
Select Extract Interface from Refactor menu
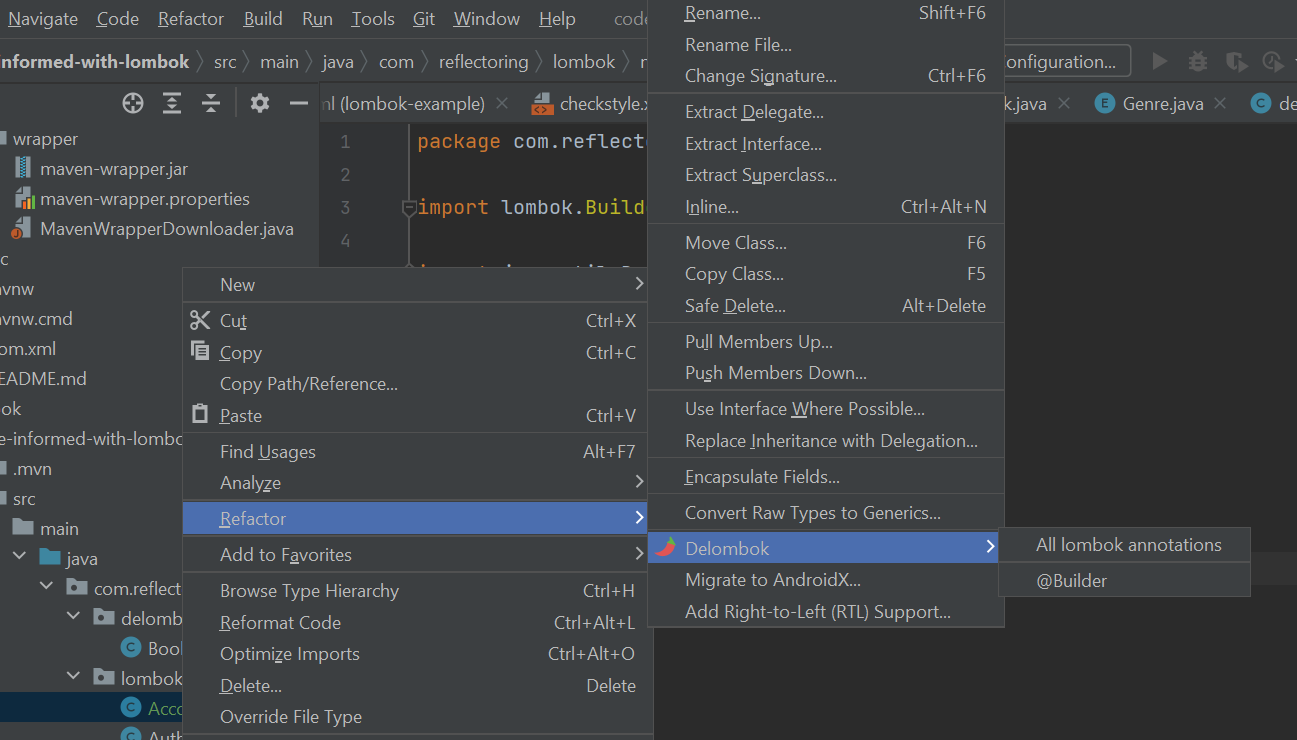[753, 144]
